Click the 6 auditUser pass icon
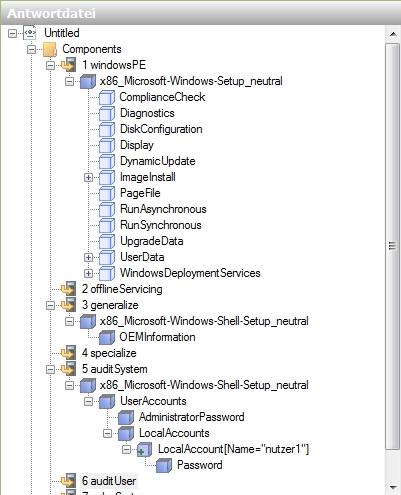 pyautogui.click(x=69, y=481)
